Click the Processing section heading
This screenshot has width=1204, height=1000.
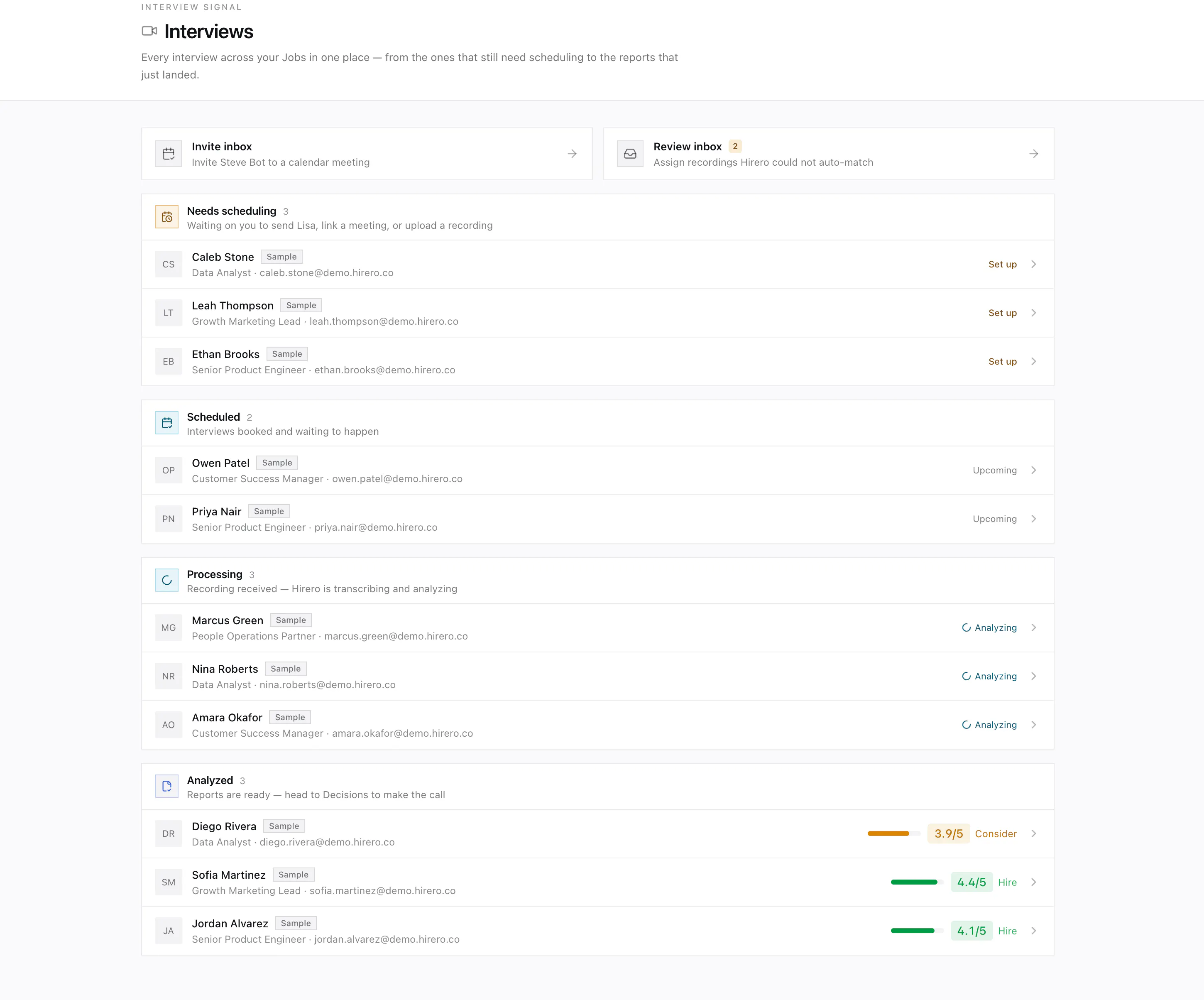point(214,574)
